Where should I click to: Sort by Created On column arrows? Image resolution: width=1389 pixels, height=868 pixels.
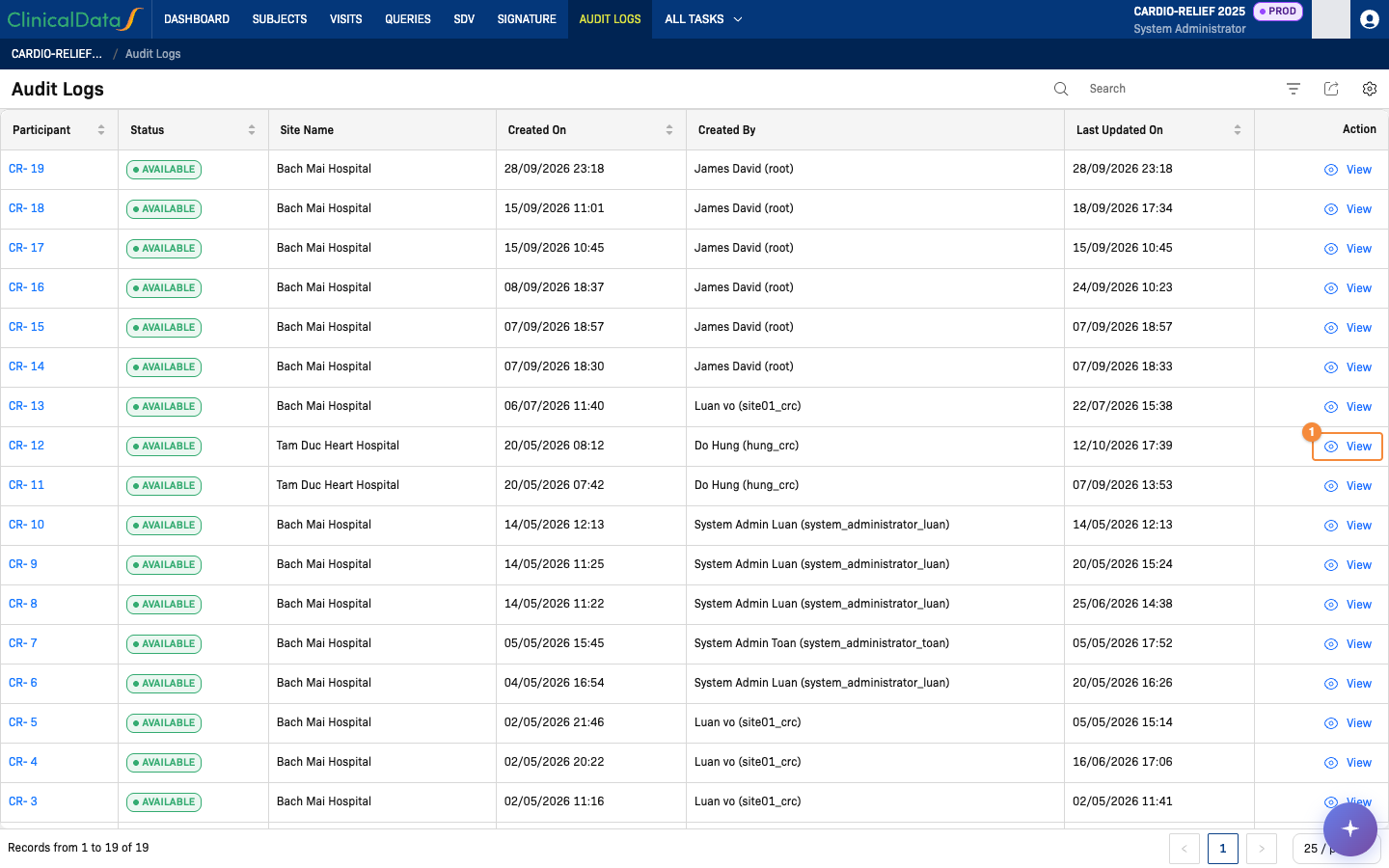(x=669, y=130)
